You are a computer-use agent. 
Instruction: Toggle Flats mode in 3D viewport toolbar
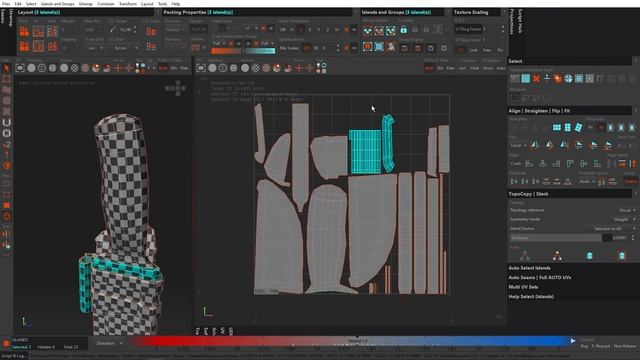pyautogui.click(x=184, y=68)
